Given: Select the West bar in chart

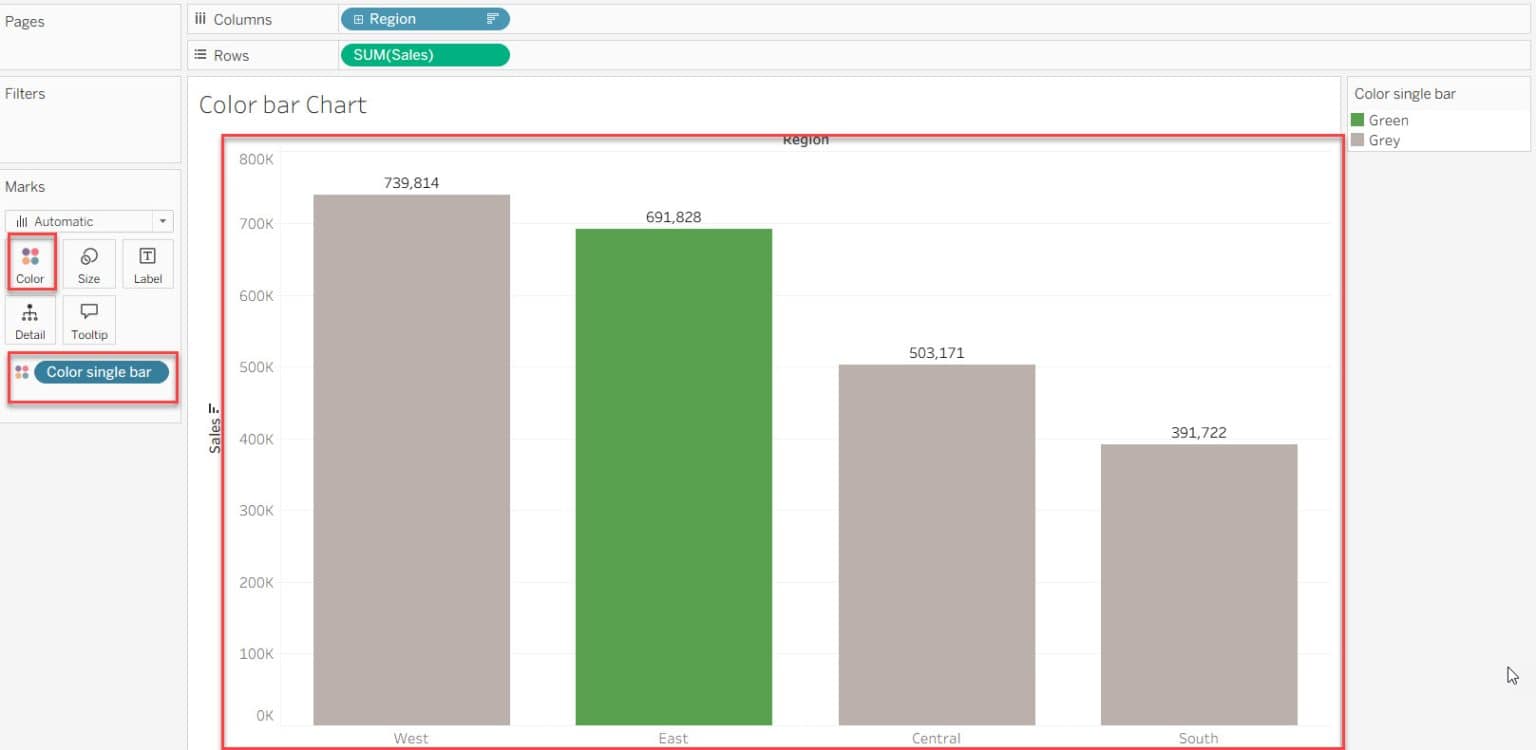Looking at the screenshot, I should [411, 460].
